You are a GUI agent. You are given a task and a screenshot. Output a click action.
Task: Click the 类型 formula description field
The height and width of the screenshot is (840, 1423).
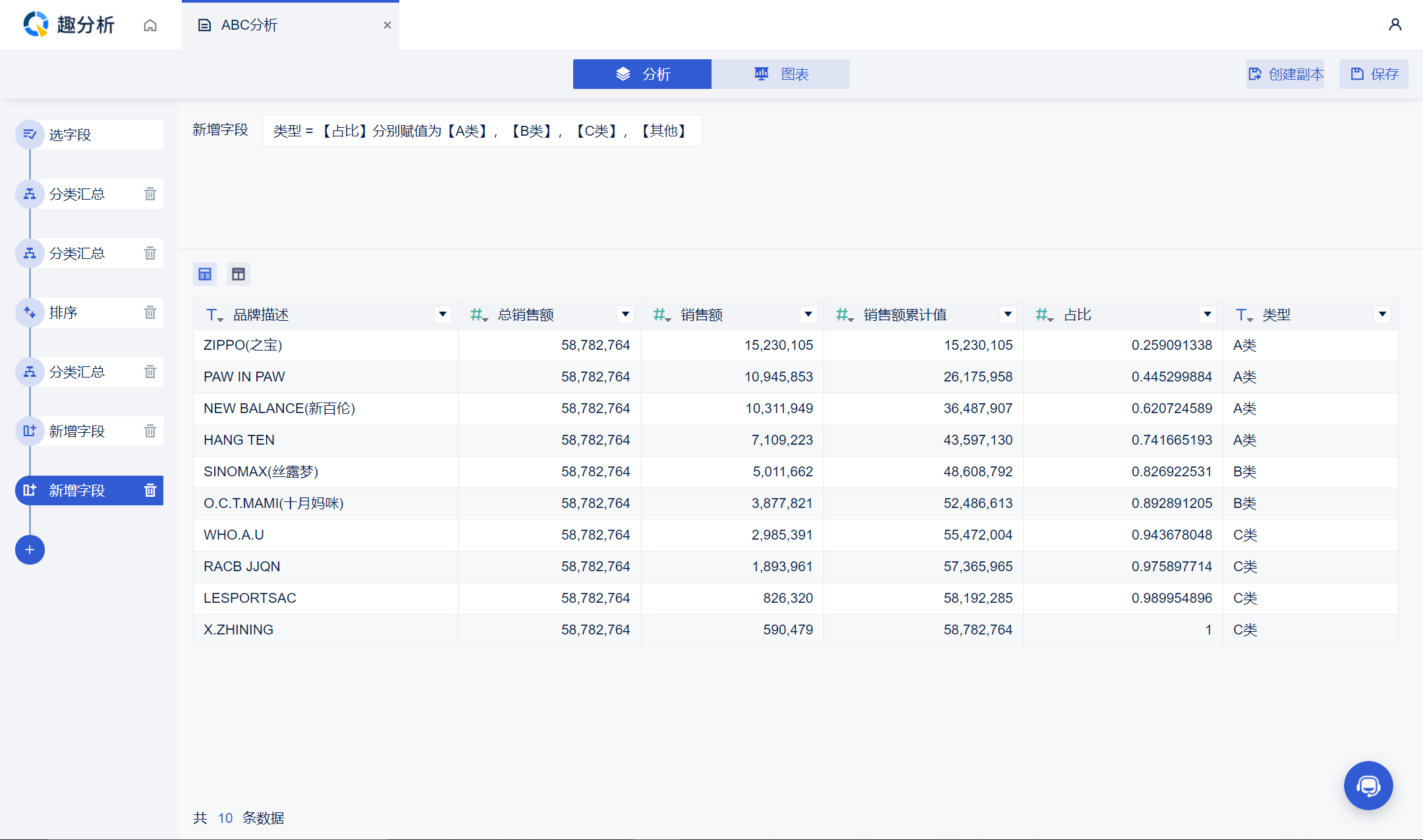(482, 130)
